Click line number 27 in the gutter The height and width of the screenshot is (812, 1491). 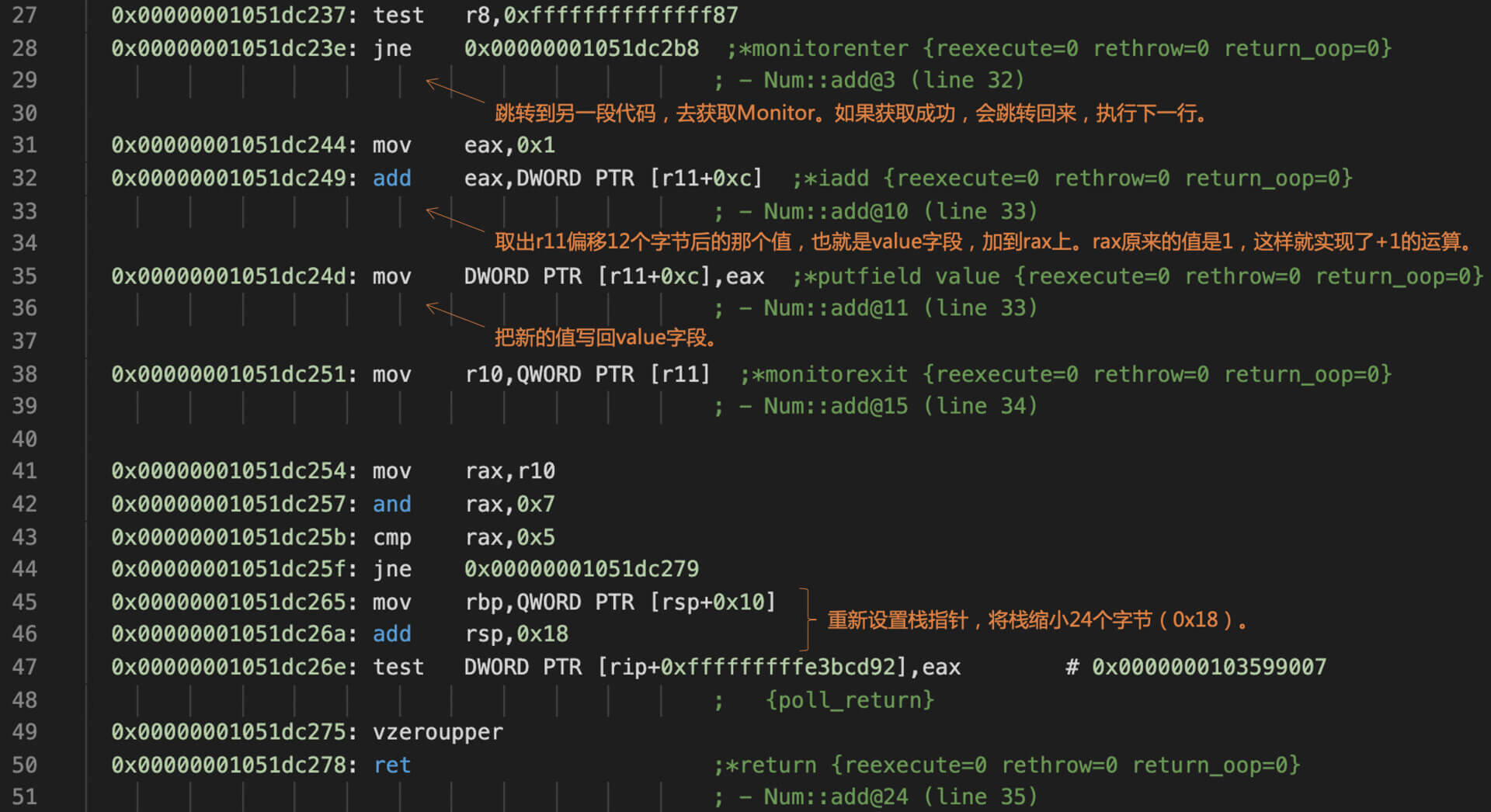tap(24, 16)
